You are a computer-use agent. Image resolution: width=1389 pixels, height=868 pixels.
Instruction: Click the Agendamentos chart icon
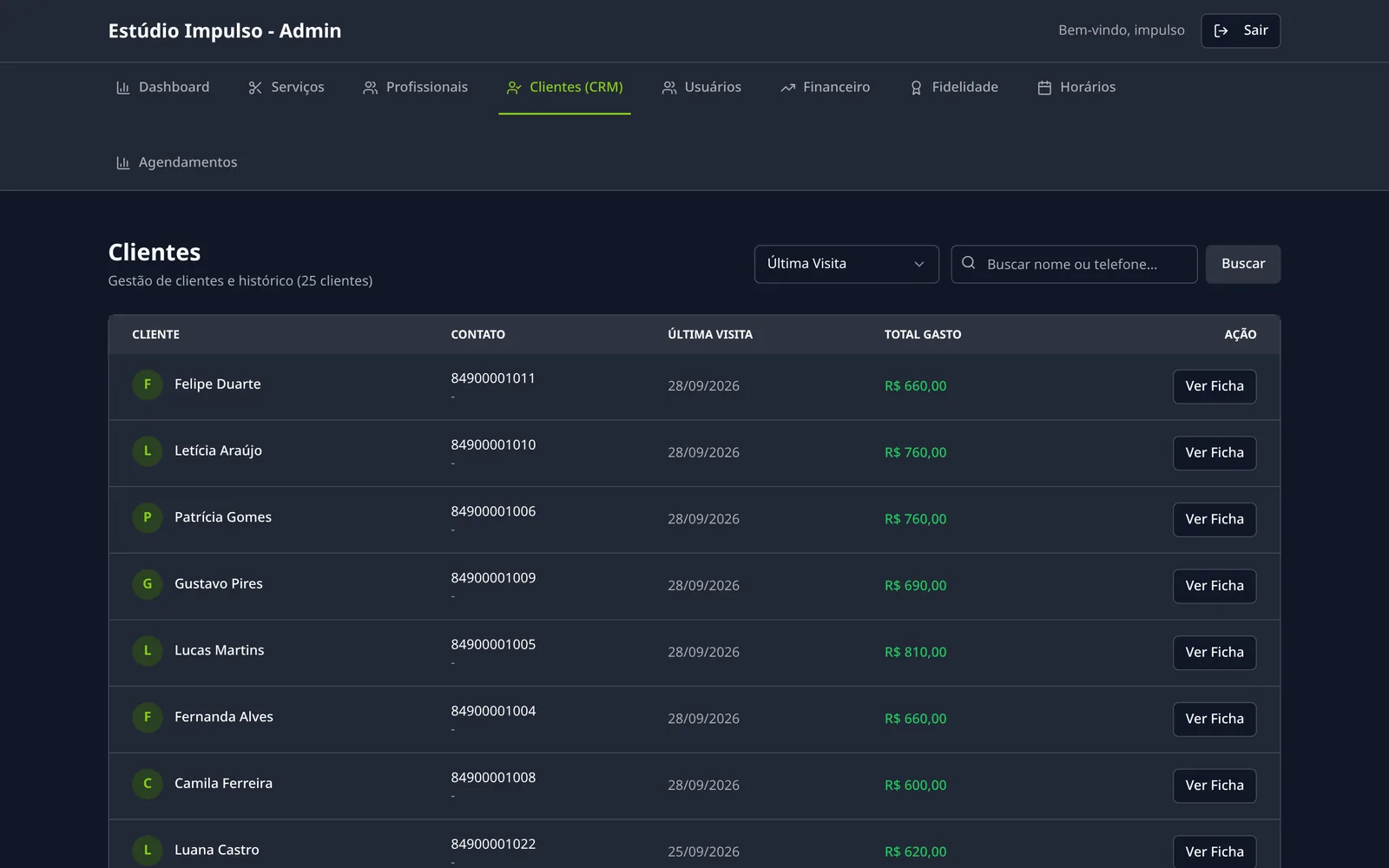[122, 163]
